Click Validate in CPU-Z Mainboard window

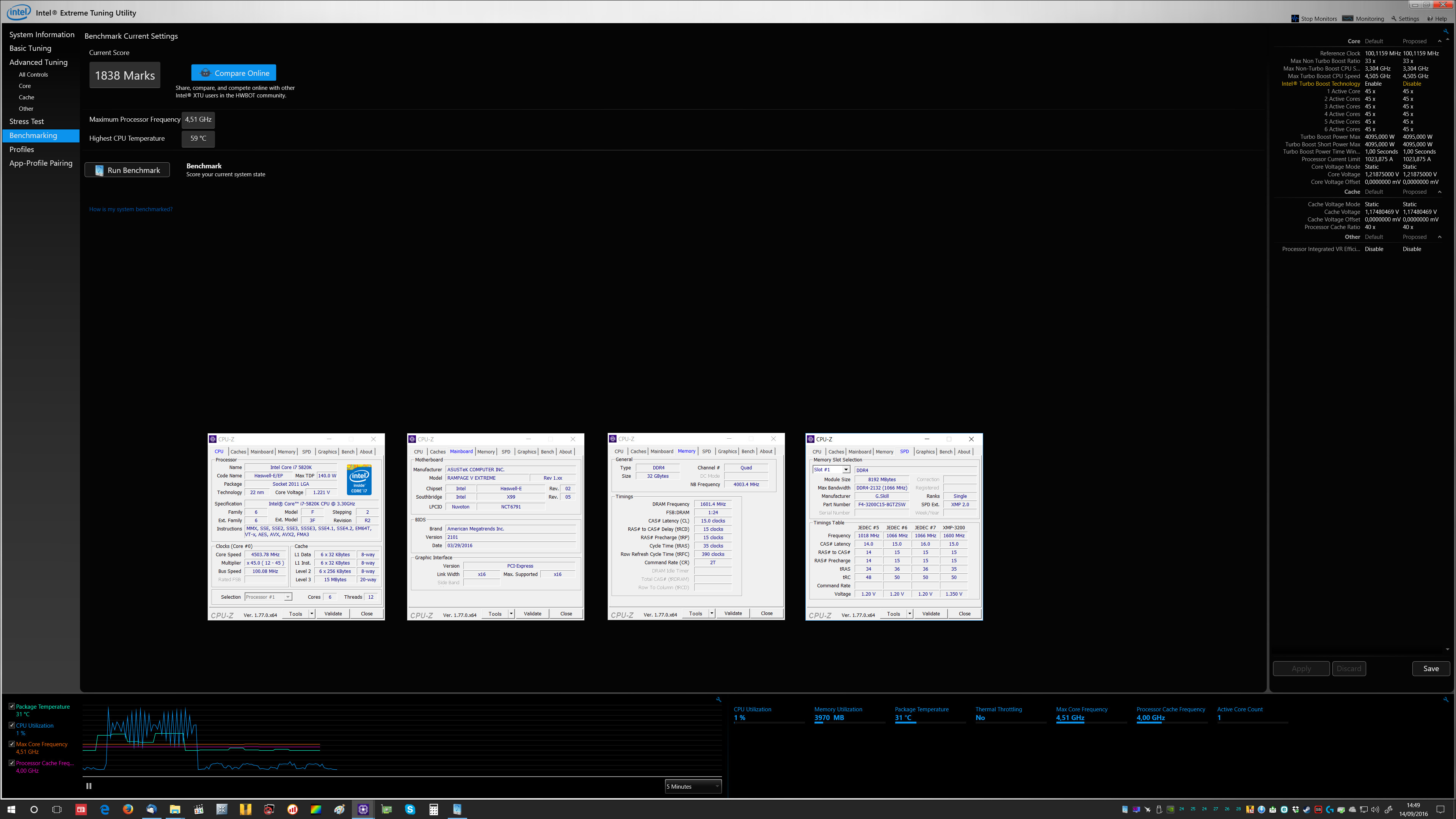click(x=532, y=614)
